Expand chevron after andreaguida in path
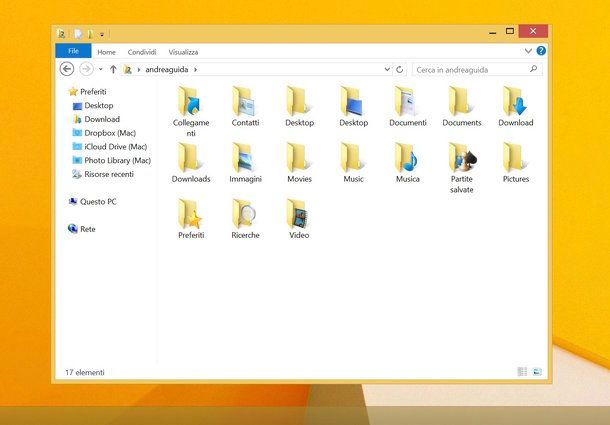Screen dimensions: 610x425 point(195,70)
